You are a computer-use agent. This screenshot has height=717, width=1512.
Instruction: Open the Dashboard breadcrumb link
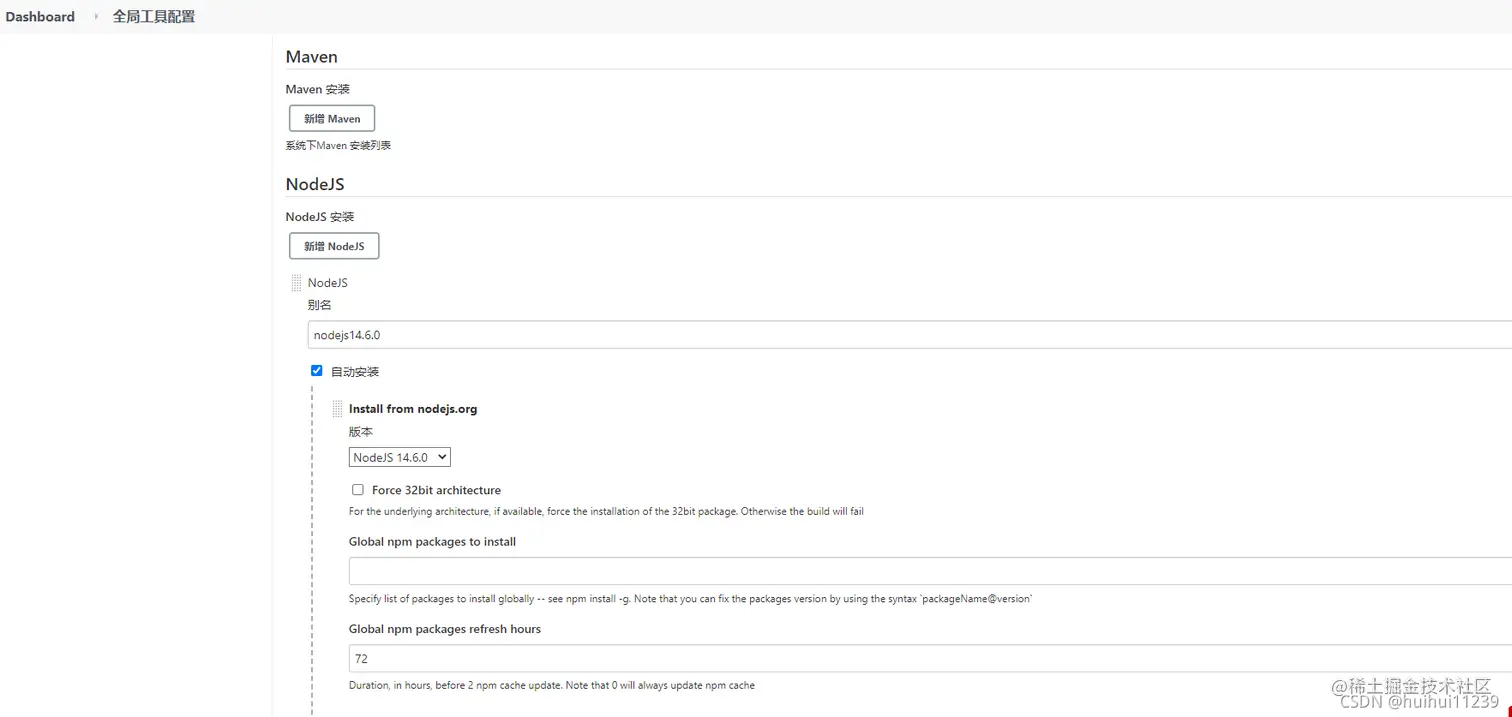point(40,16)
